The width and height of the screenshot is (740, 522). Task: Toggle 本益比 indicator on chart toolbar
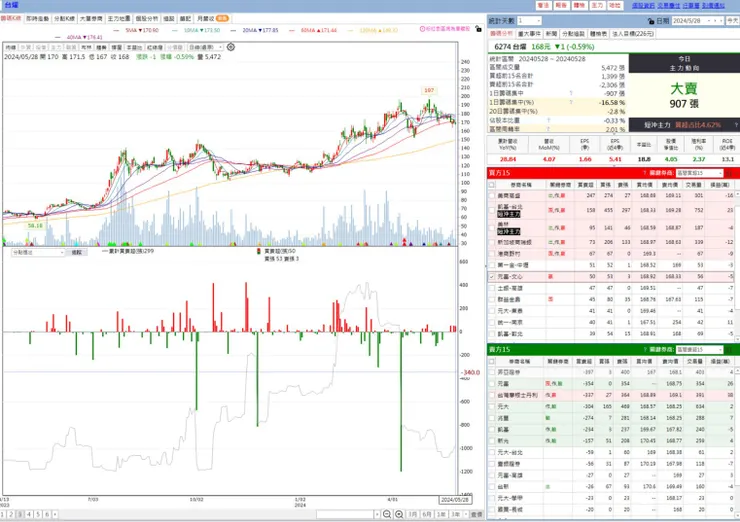click(135, 47)
